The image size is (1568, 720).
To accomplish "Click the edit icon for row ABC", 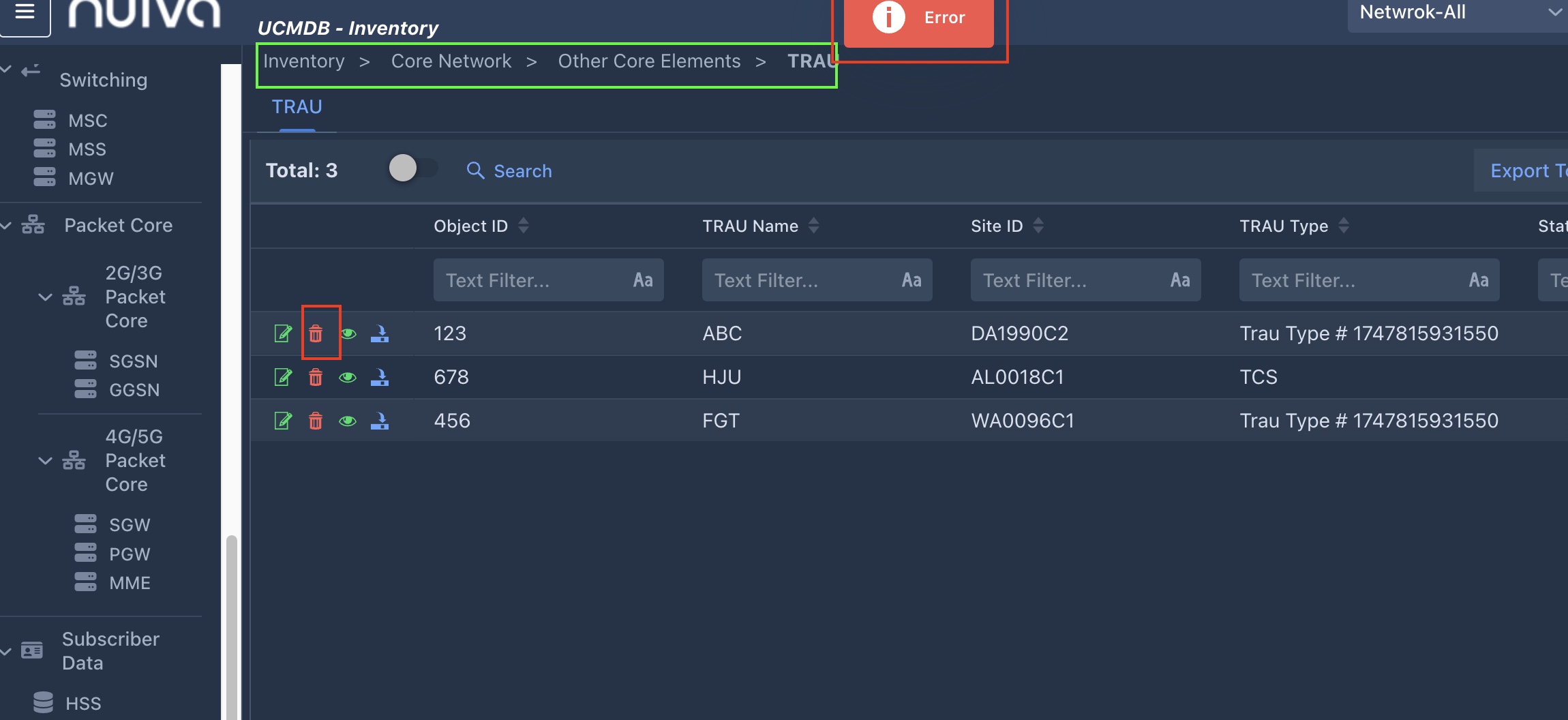I will tap(283, 333).
